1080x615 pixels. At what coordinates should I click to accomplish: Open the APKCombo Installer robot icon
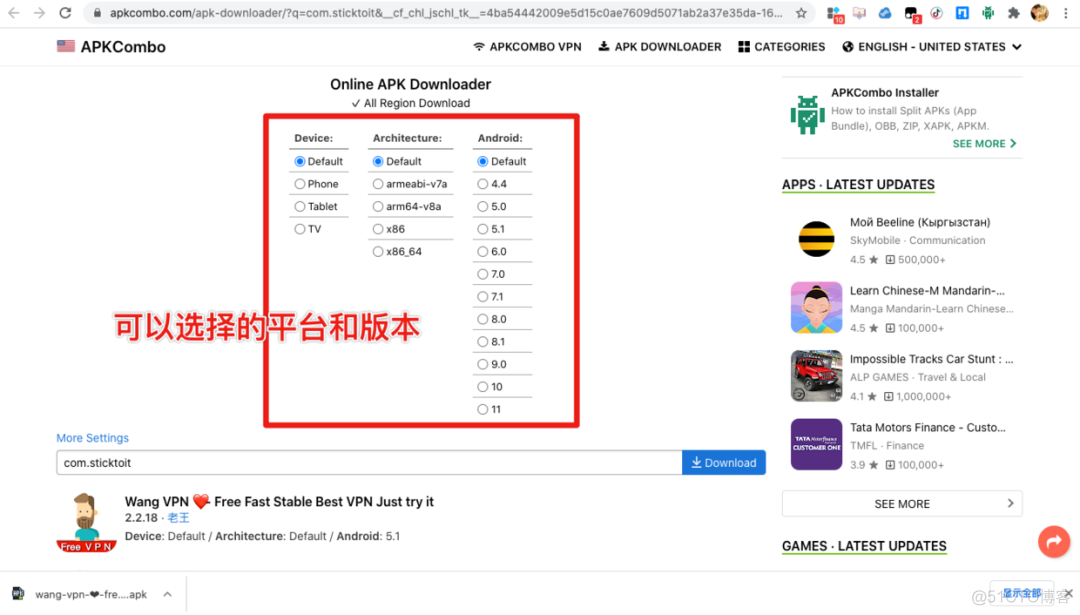point(807,114)
